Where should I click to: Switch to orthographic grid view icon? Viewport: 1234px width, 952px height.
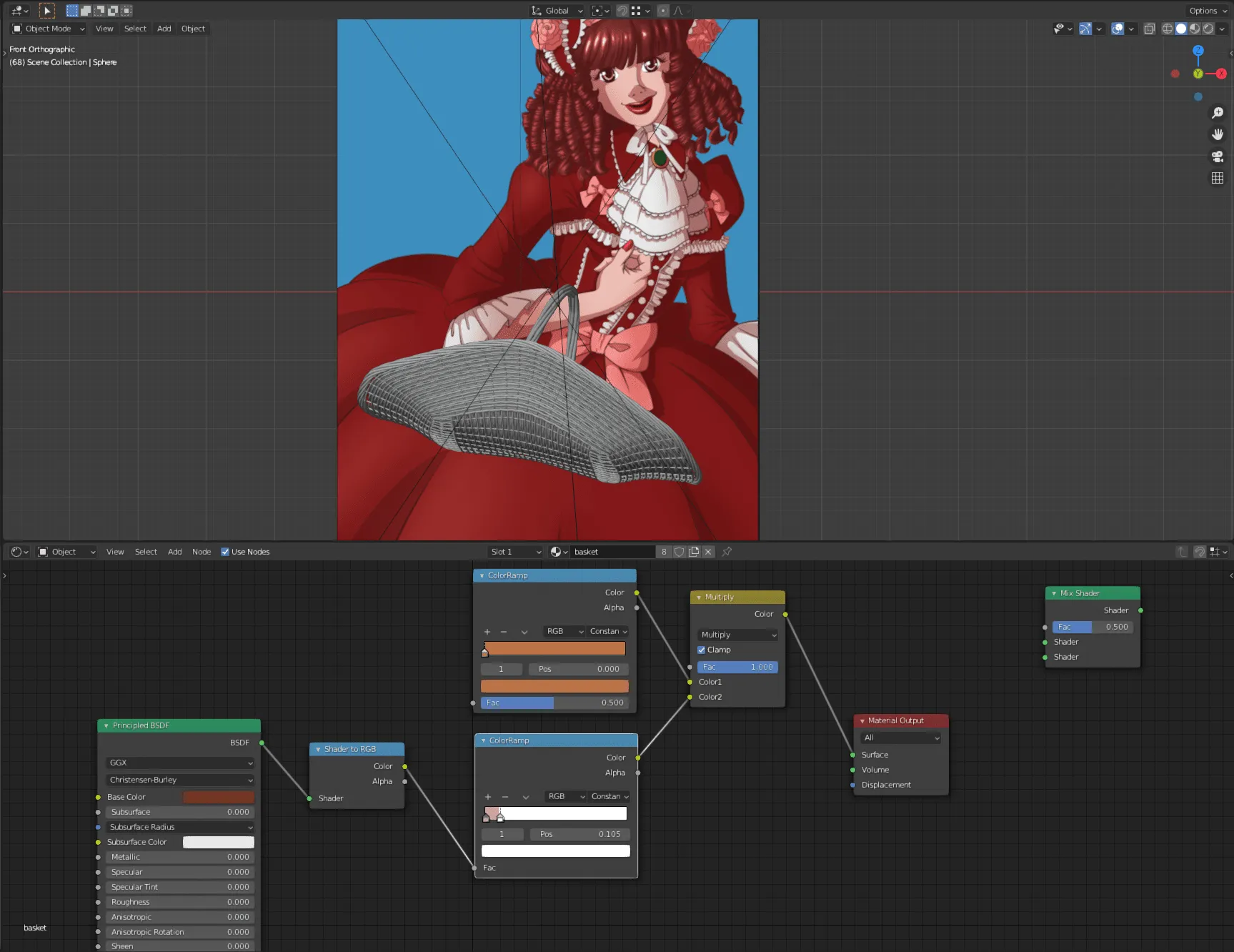pos(1218,178)
